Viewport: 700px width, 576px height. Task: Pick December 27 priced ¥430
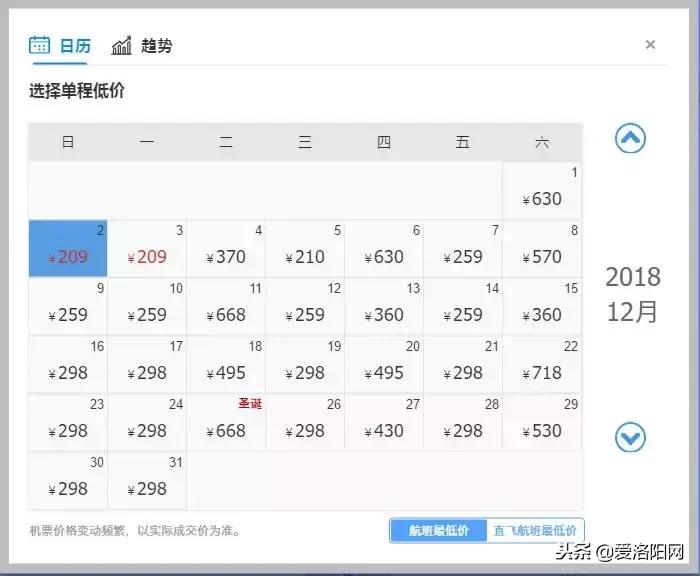384,422
